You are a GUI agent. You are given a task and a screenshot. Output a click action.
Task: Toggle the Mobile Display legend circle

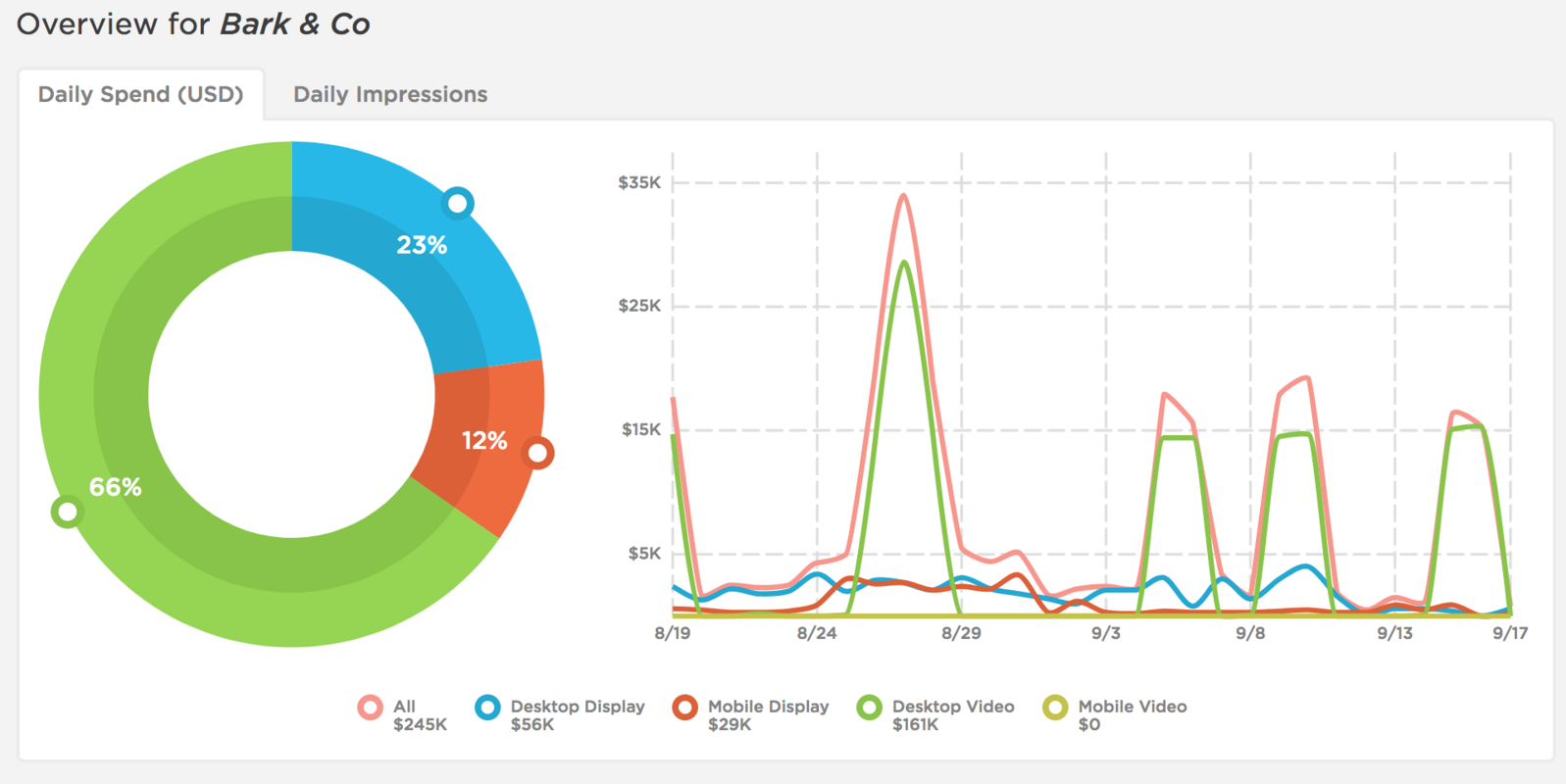[x=684, y=708]
